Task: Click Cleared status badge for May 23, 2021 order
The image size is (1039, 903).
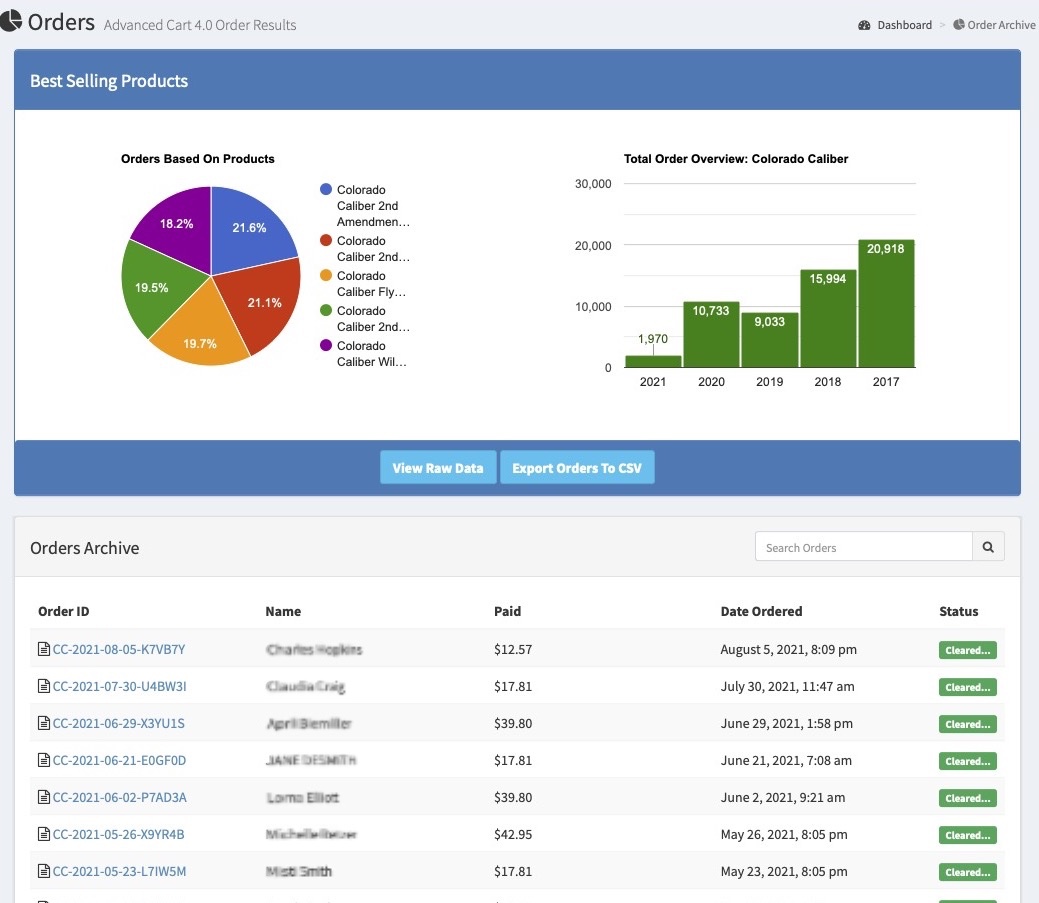Action: click(967, 873)
